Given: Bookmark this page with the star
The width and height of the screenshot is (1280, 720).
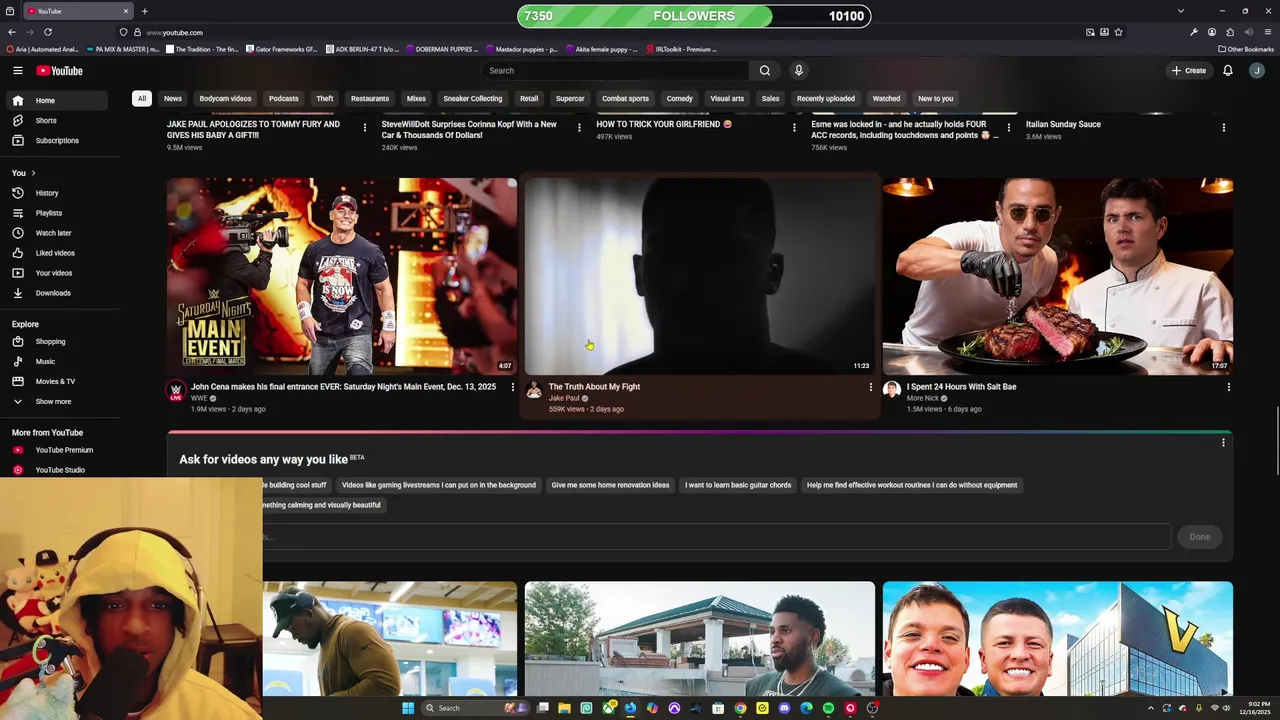Looking at the screenshot, I should point(1118,32).
